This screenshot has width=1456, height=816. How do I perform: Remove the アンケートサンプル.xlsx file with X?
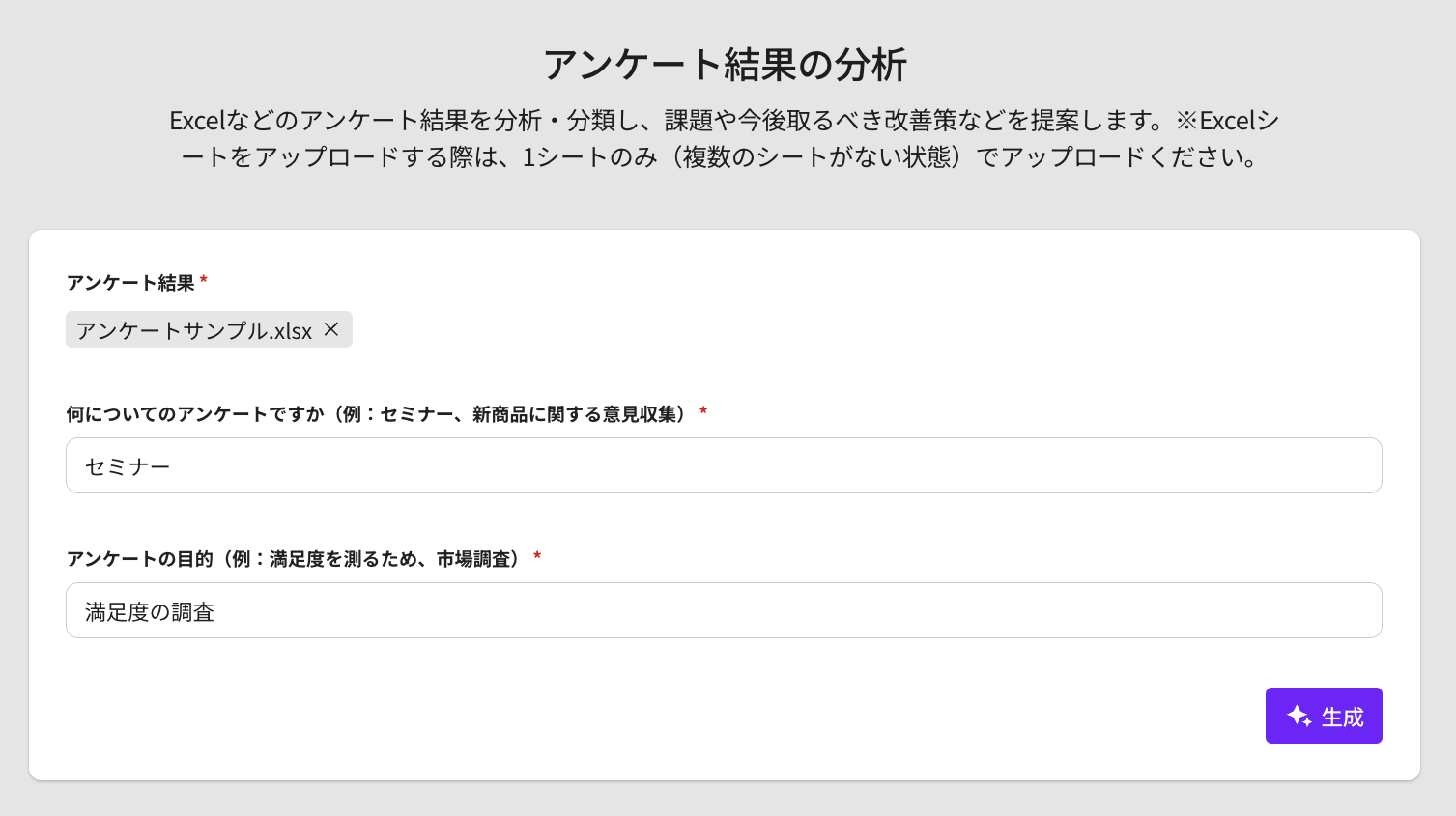pyautogui.click(x=331, y=329)
